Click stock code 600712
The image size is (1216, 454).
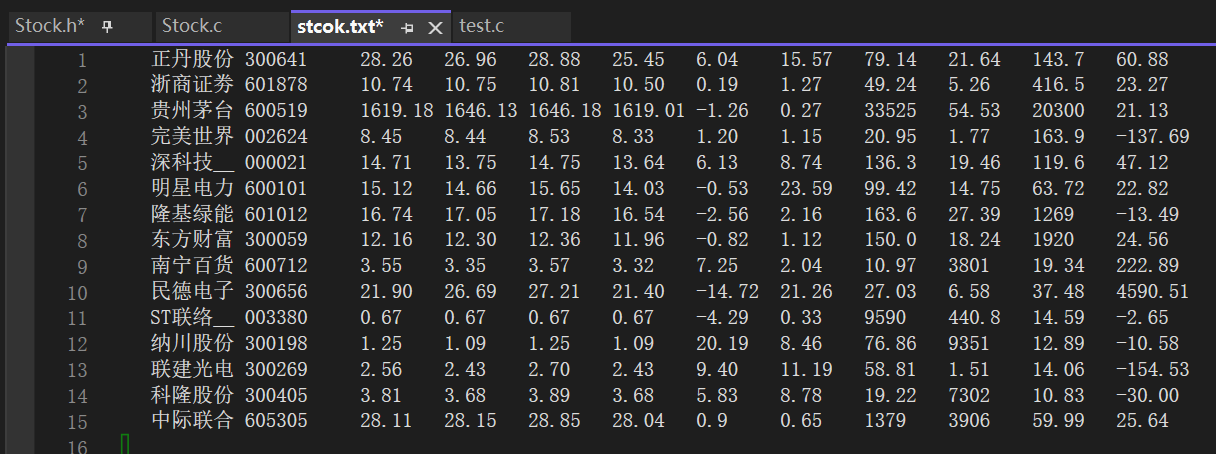click(x=276, y=266)
